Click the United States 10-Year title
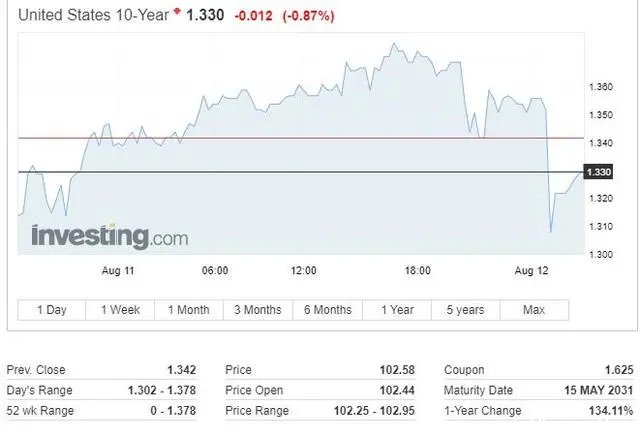The height and width of the screenshot is (437, 640). [93, 15]
